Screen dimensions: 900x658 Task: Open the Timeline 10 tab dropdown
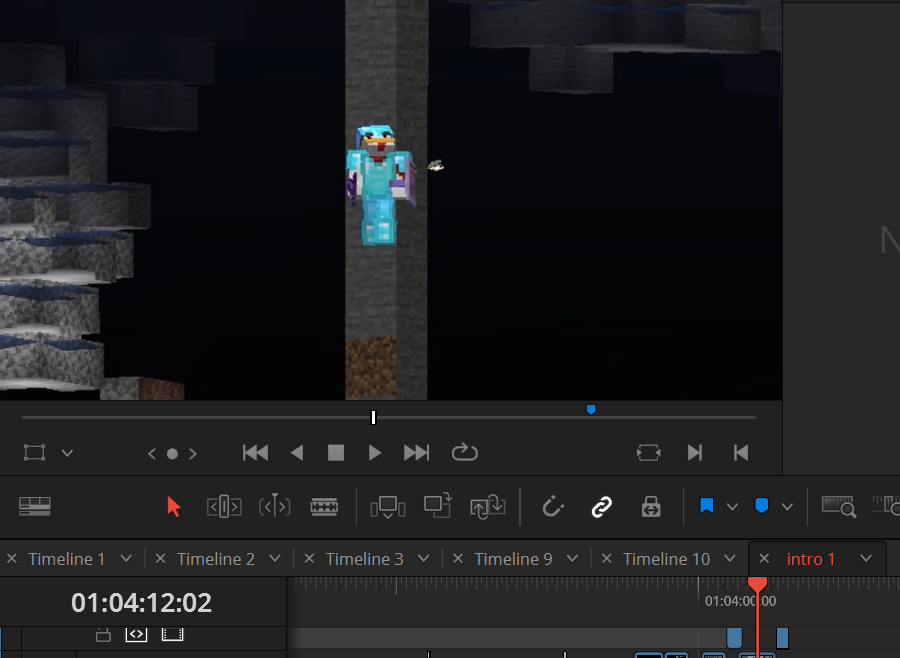pyautogui.click(x=730, y=559)
